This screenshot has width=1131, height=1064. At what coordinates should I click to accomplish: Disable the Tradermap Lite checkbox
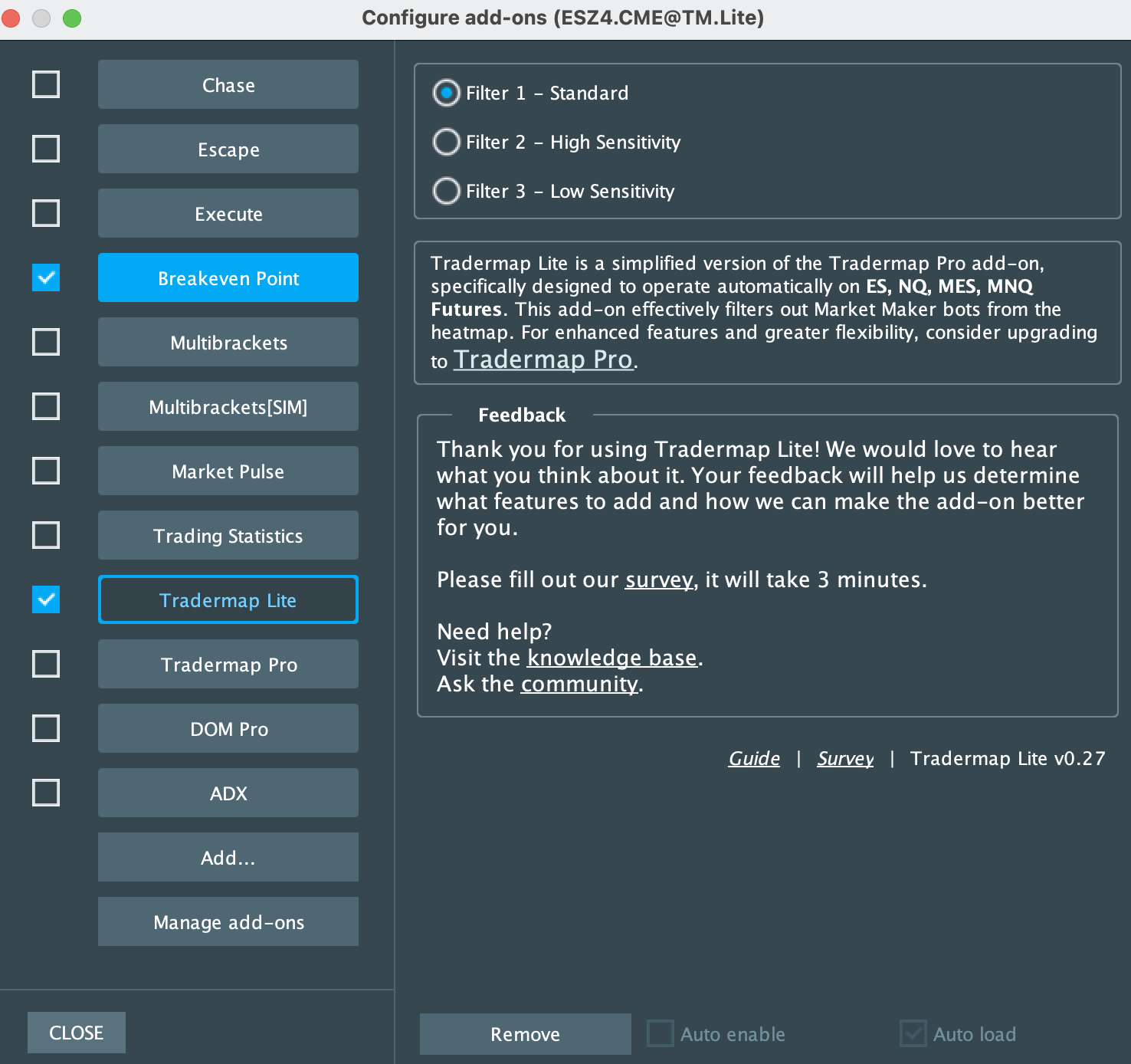coord(46,599)
